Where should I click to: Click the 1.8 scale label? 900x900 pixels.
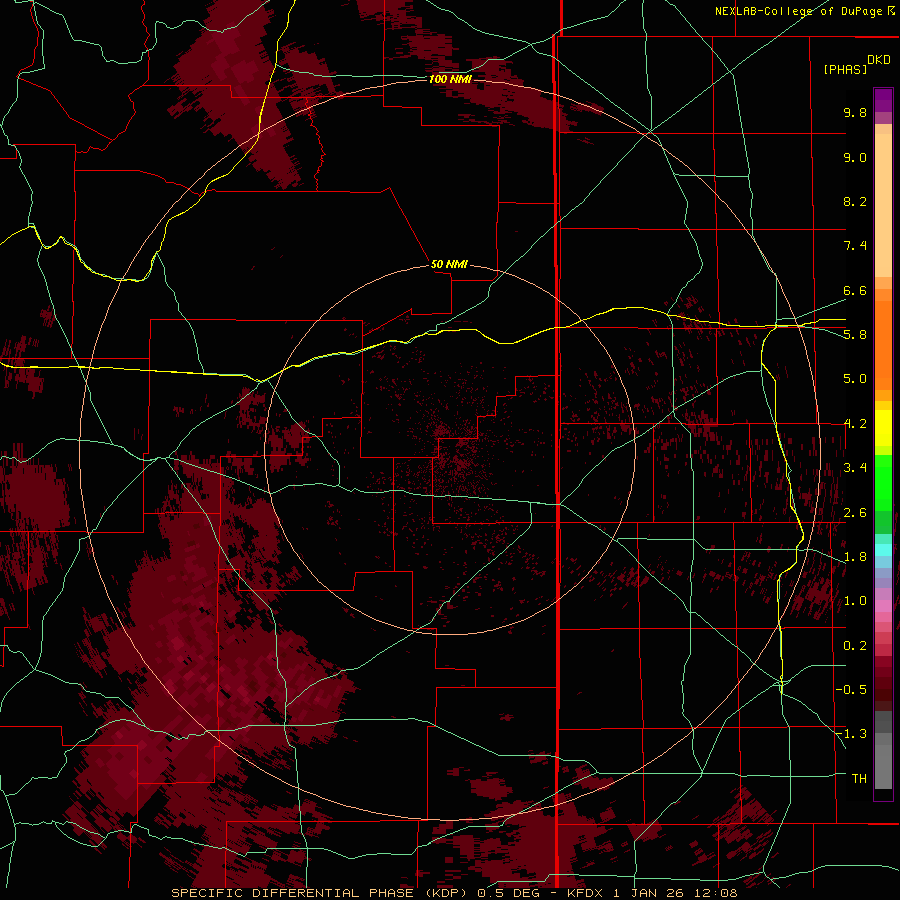point(855,557)
